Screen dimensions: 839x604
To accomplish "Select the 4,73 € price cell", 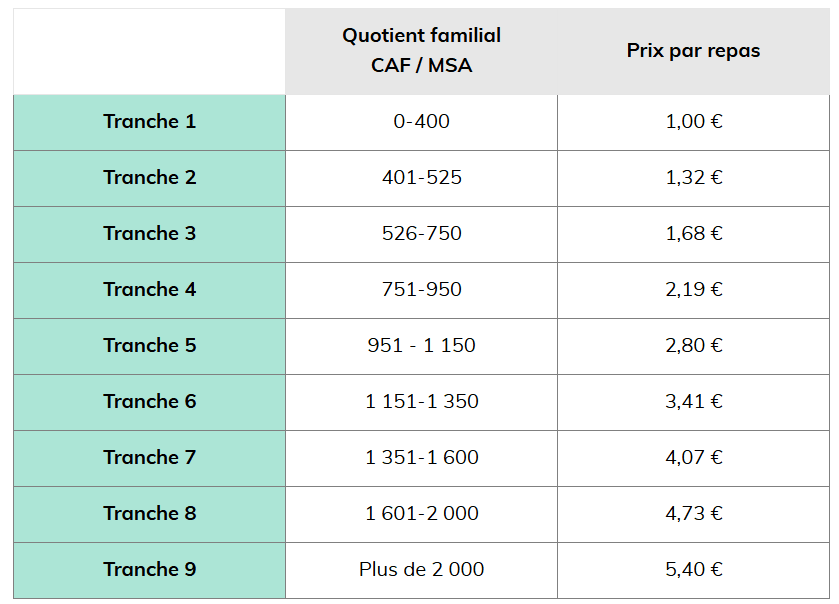I will click(693, 514).
